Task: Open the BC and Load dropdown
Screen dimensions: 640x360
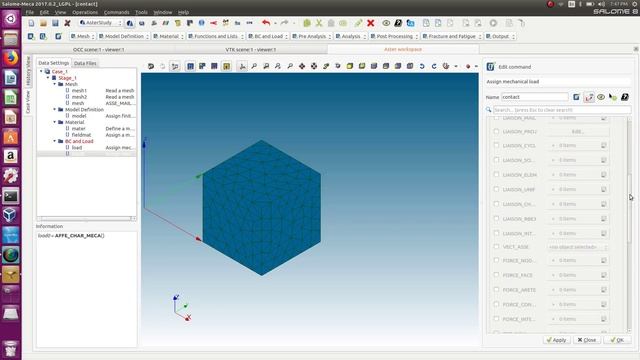Action: point(268,36)
